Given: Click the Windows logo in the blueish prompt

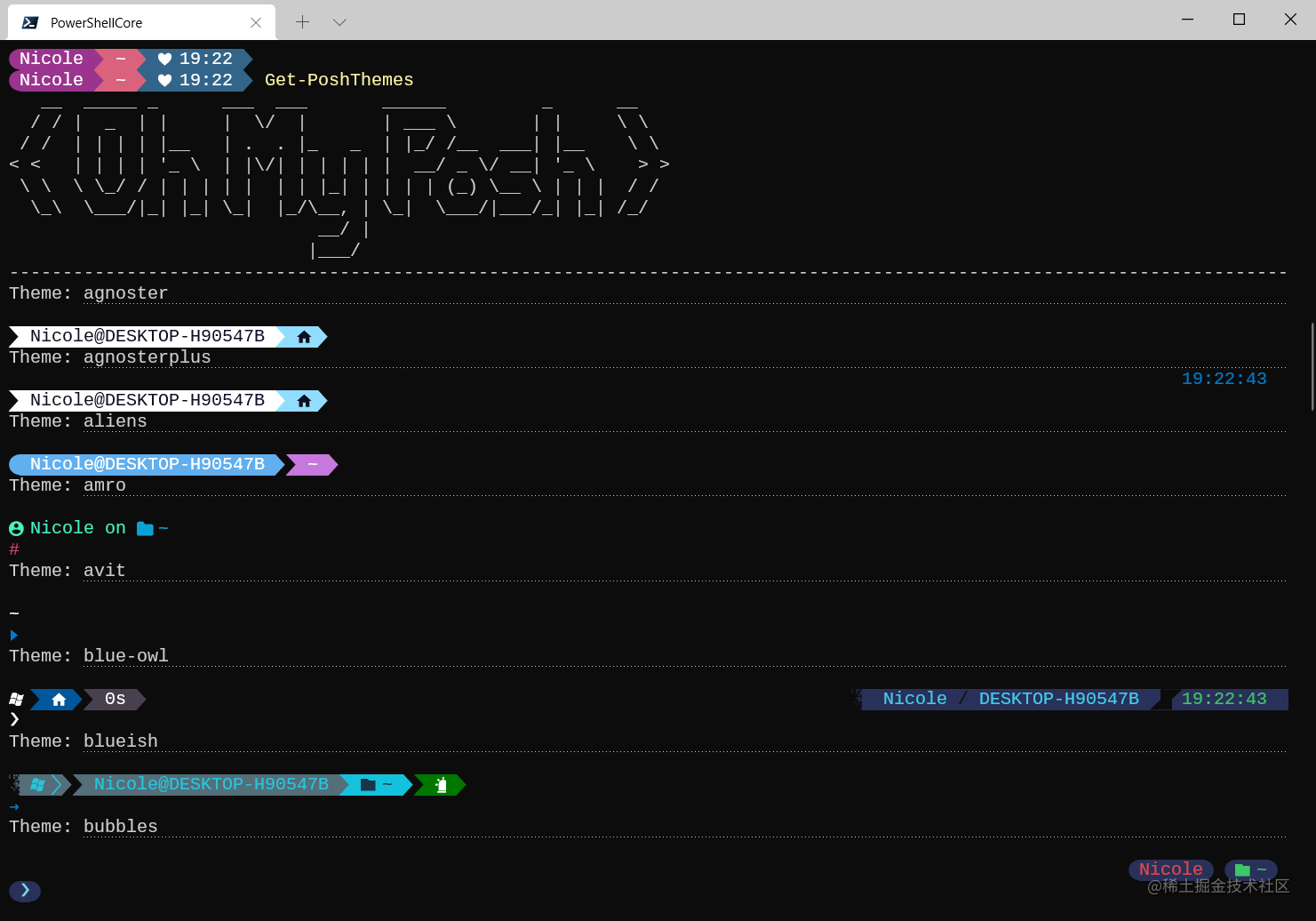Looking at the screenshot, I should [15, 699].
